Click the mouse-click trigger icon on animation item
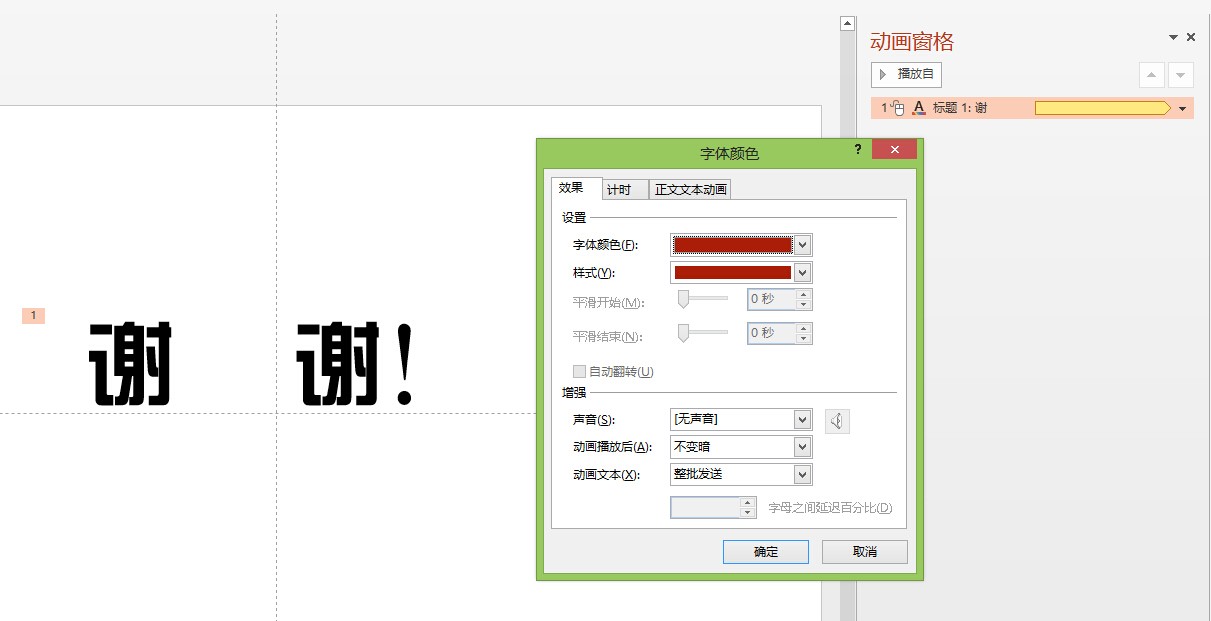Image resolution: width=1211 pixels, height=621 pixels. point(898,108)
